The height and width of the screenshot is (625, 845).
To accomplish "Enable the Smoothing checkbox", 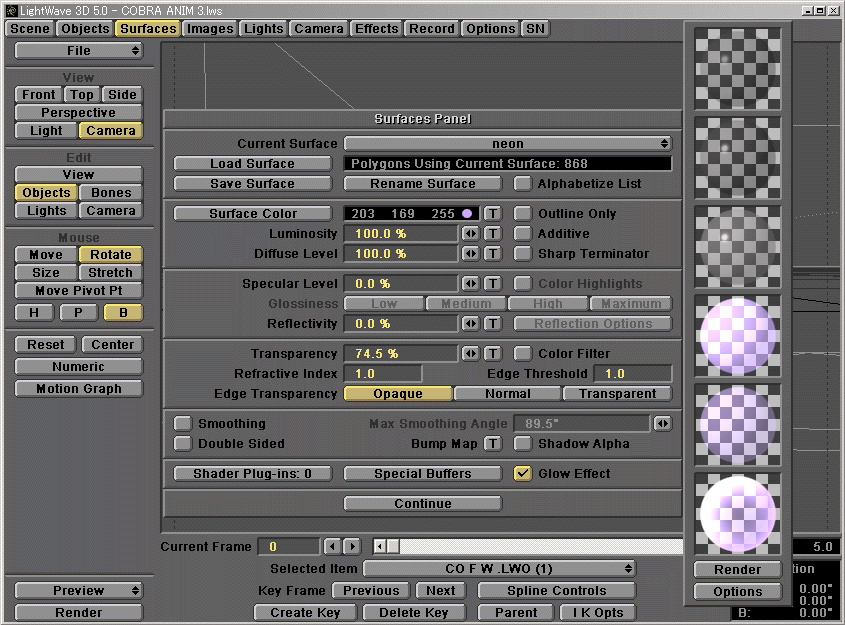I will click(183, 424).
